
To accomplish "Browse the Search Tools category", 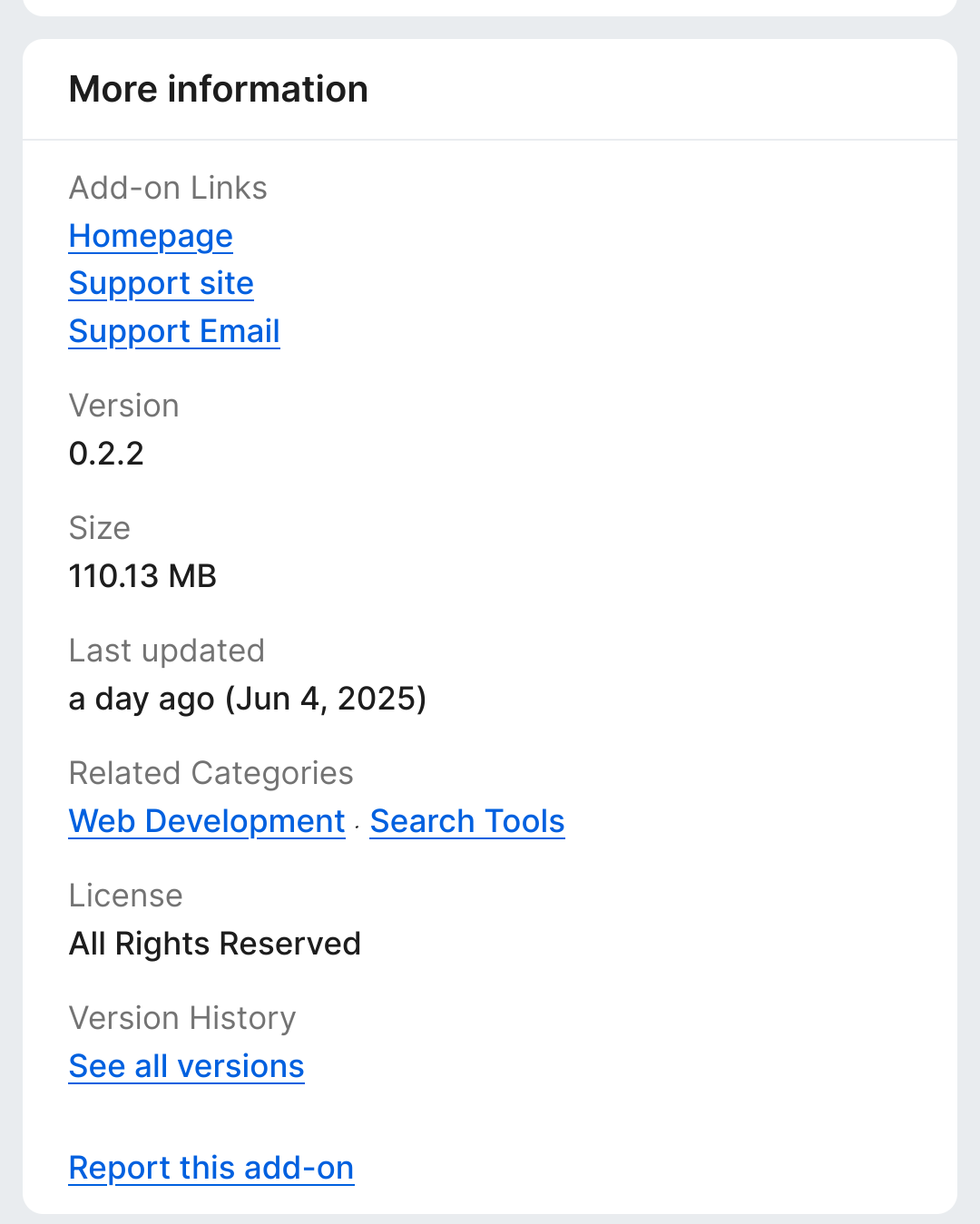I will click(467, 821).
